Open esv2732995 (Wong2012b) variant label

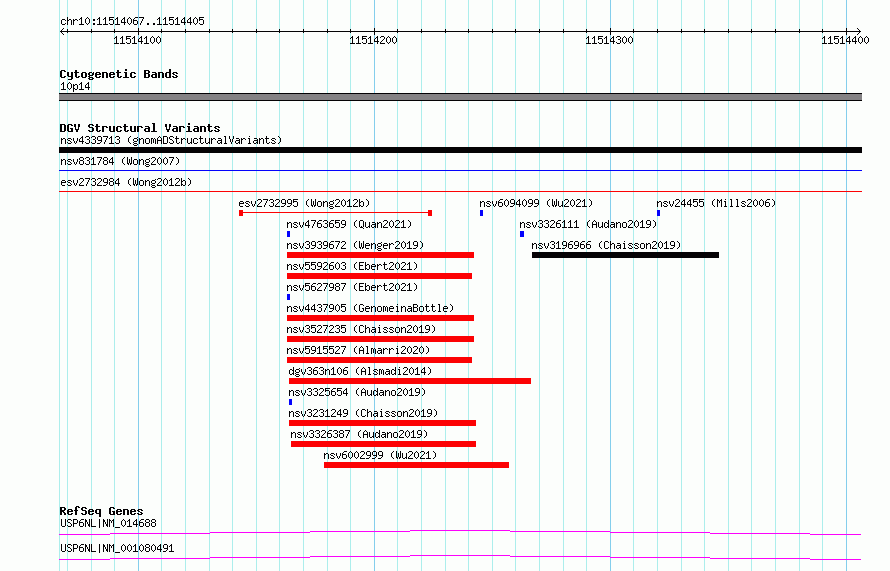click(304, 203)
